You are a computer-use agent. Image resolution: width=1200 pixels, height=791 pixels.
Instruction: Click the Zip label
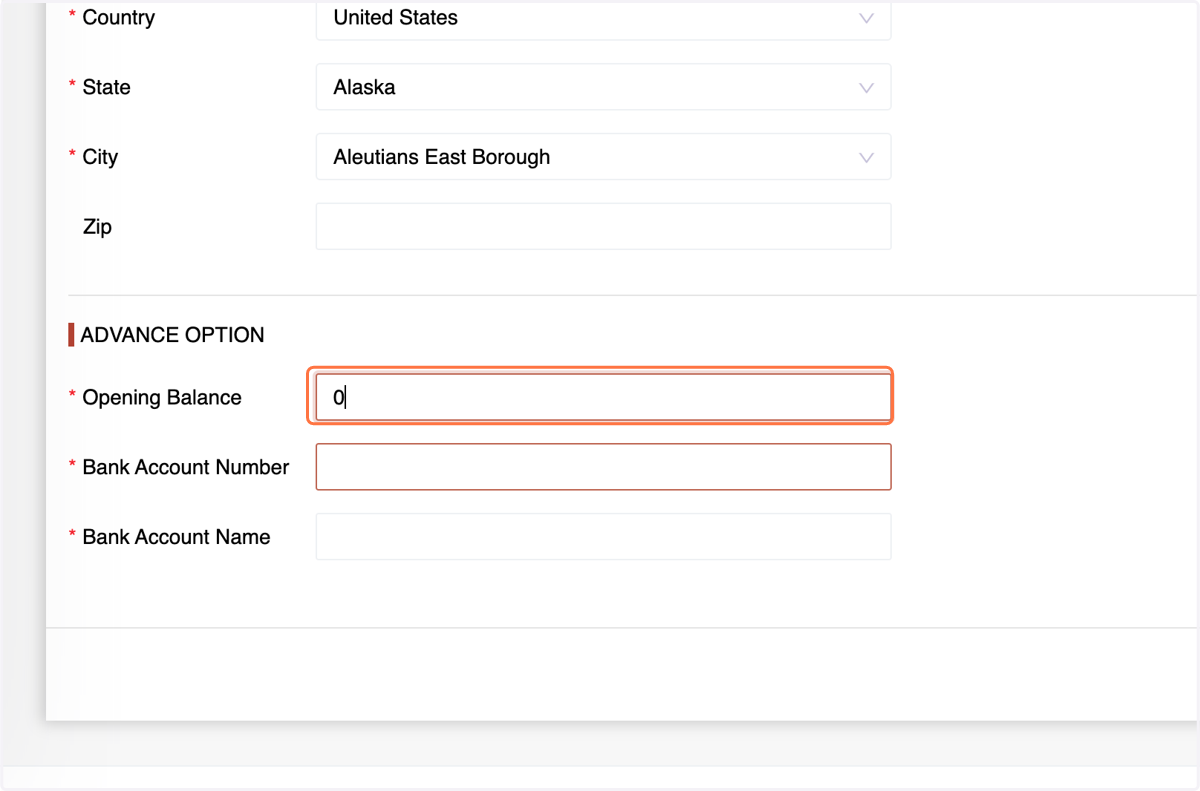pyautogui.click(x=97, y=227)
